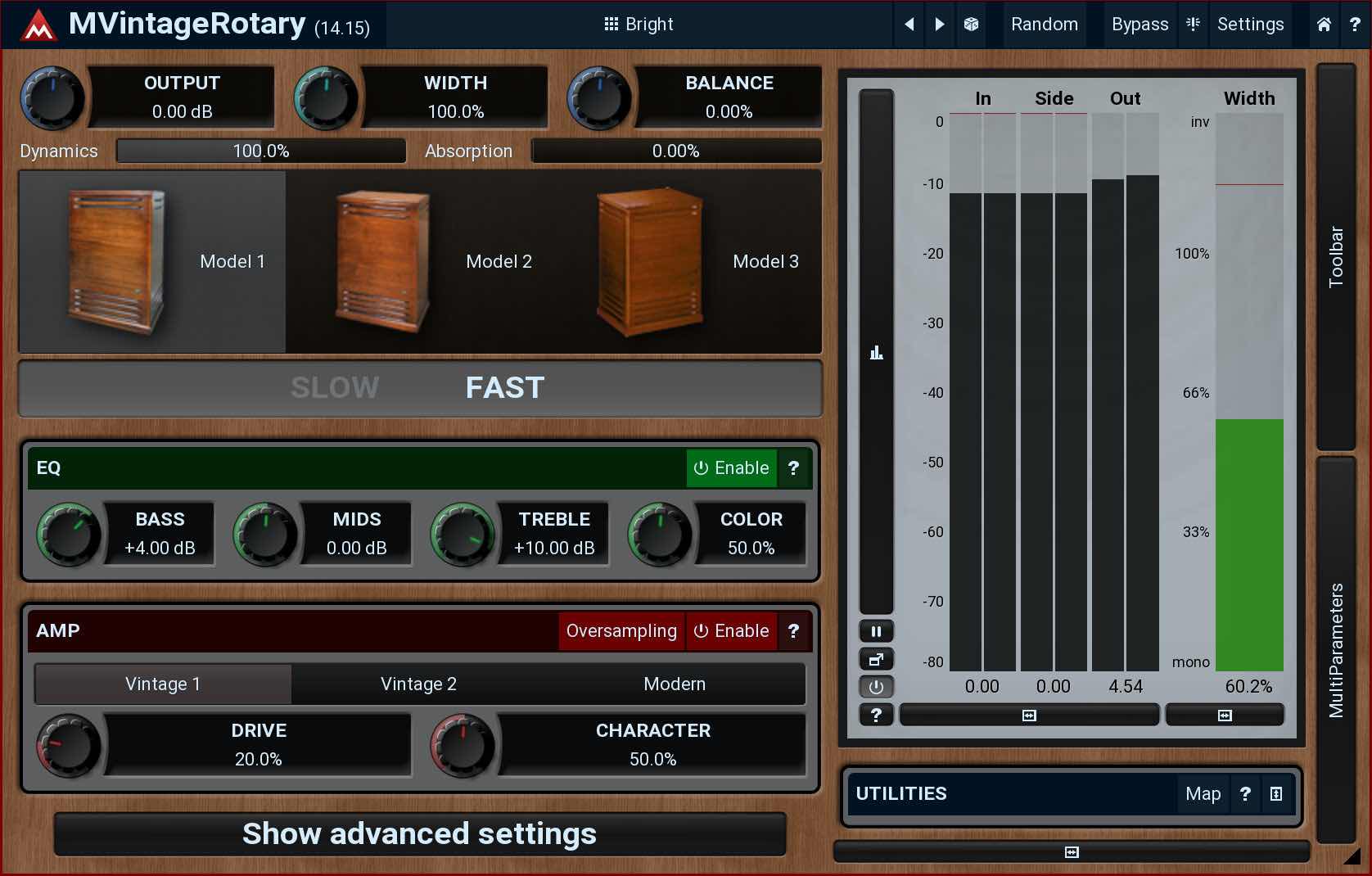Expand Show advanced settings
1372x876 pixels.
click(x=419, y=834)
